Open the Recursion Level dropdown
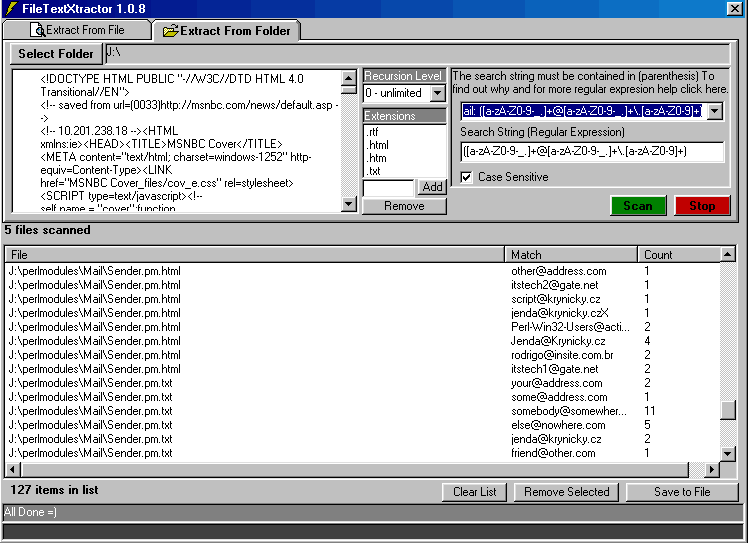This screenshot has width=748, height=543. point(437,94)
